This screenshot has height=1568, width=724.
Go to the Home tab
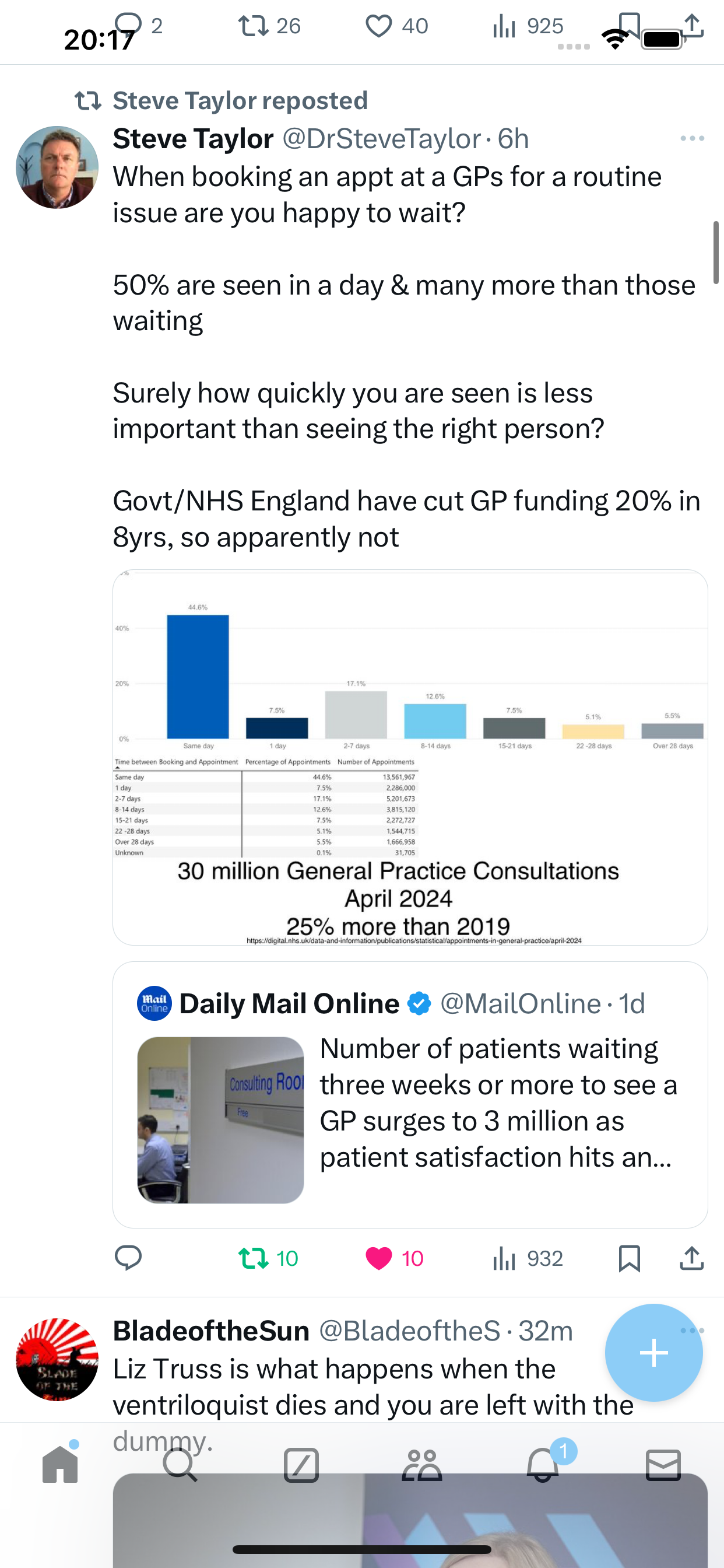click(60, 1464)
